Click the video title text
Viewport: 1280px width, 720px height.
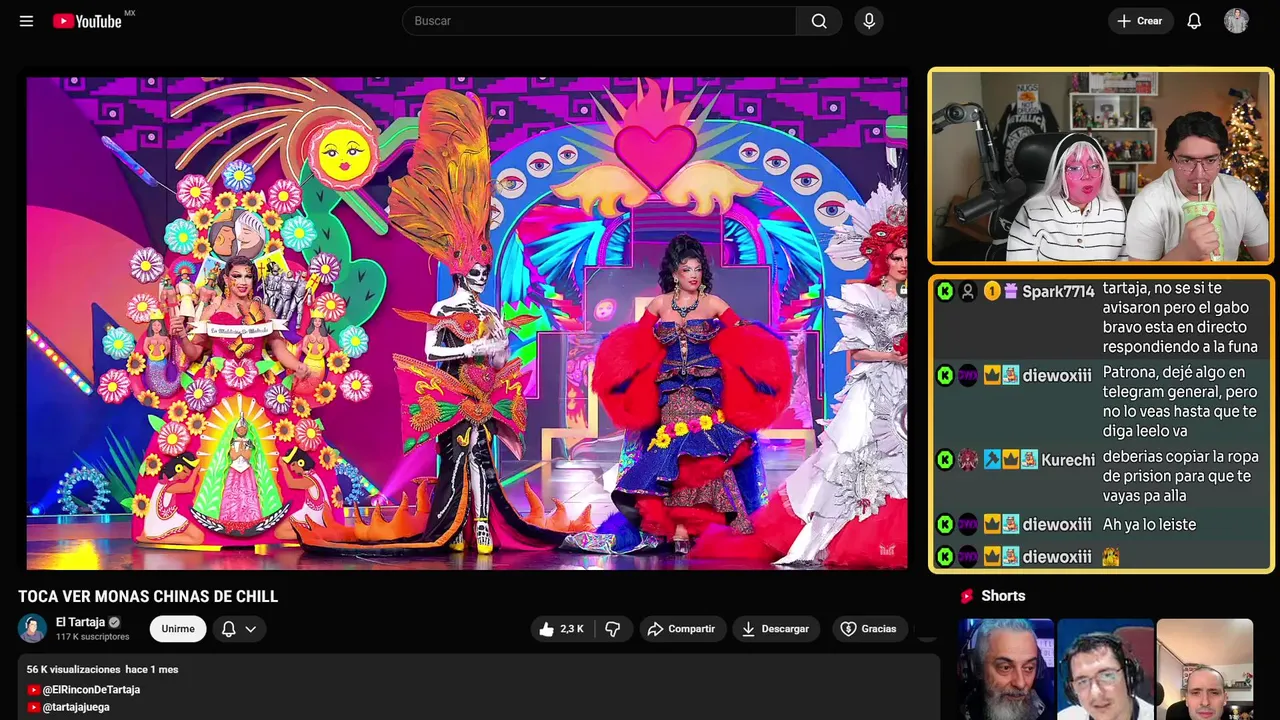pyautogui.click(x=148, y=597)
